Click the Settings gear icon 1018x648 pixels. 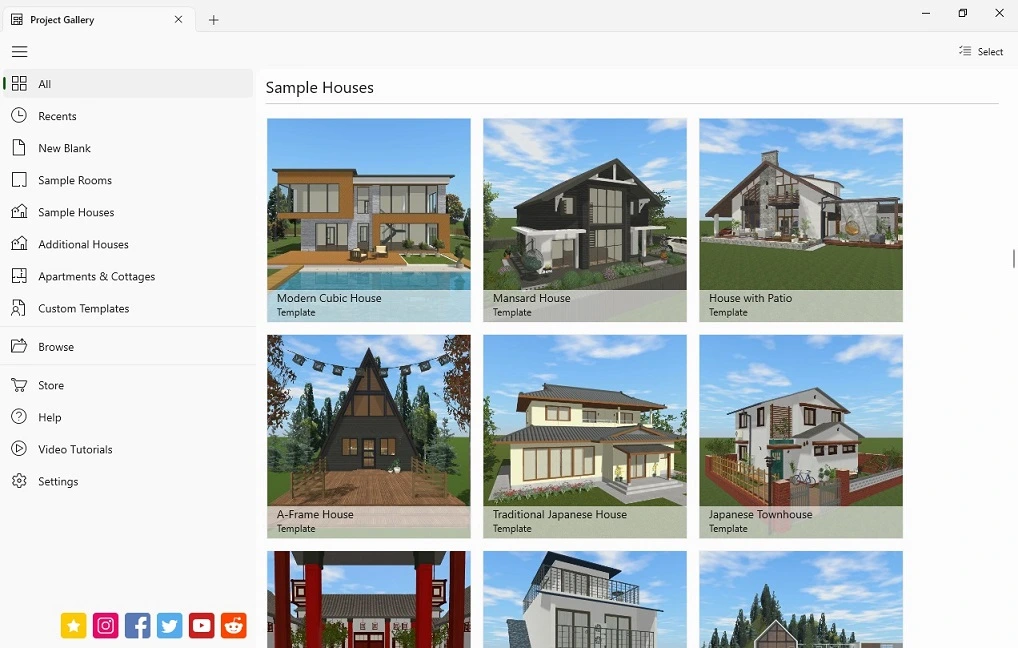click(x=19, y=481)
